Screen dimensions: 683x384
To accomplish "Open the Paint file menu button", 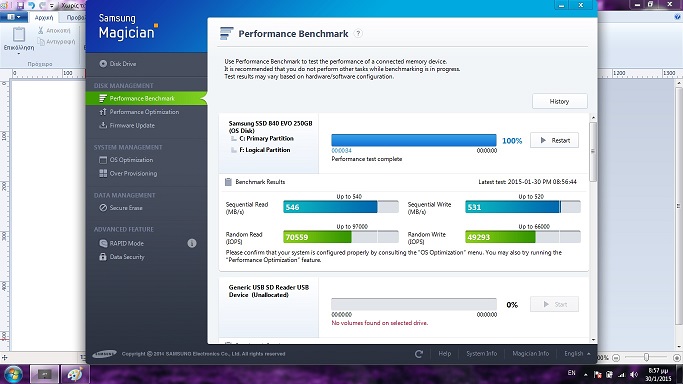I will click(x=14, y=17).
